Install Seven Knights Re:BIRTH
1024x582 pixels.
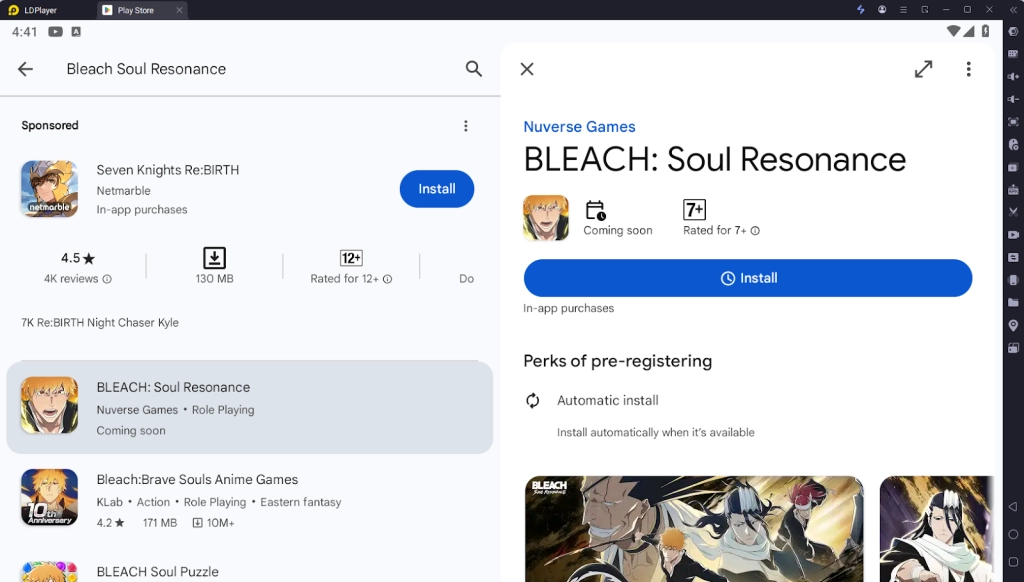pos(436,189)
